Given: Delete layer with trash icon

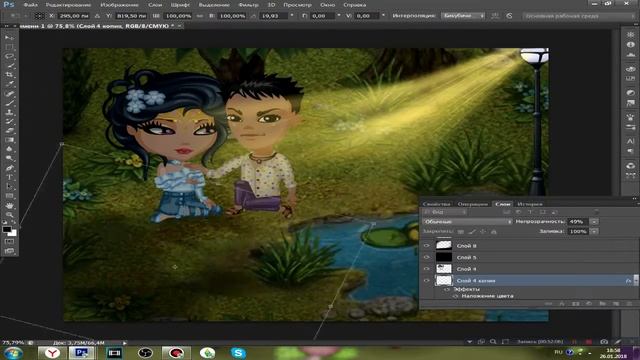Looking at the screenshot, I should pyautogui.click(x=629, y=304).
